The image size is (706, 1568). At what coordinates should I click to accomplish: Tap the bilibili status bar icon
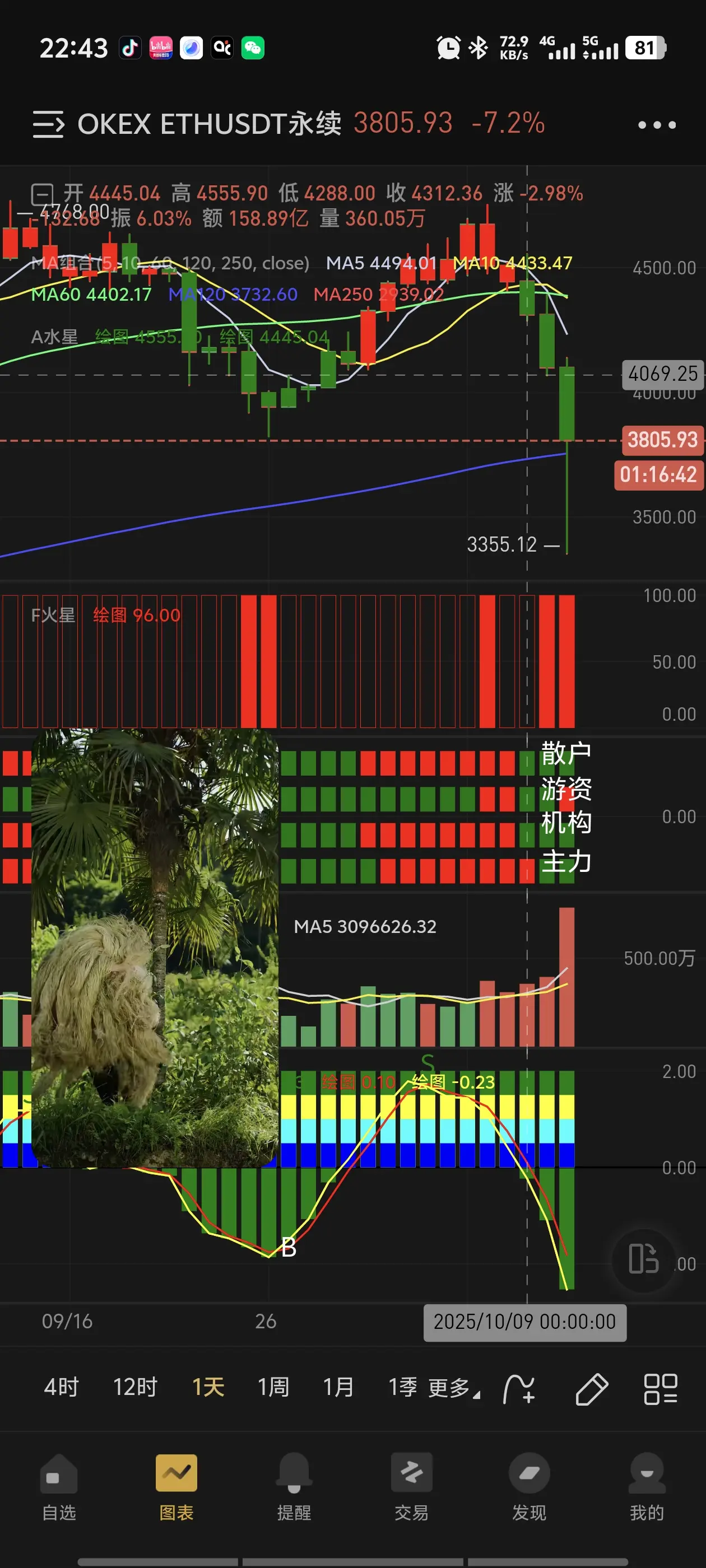coord(161,48)
